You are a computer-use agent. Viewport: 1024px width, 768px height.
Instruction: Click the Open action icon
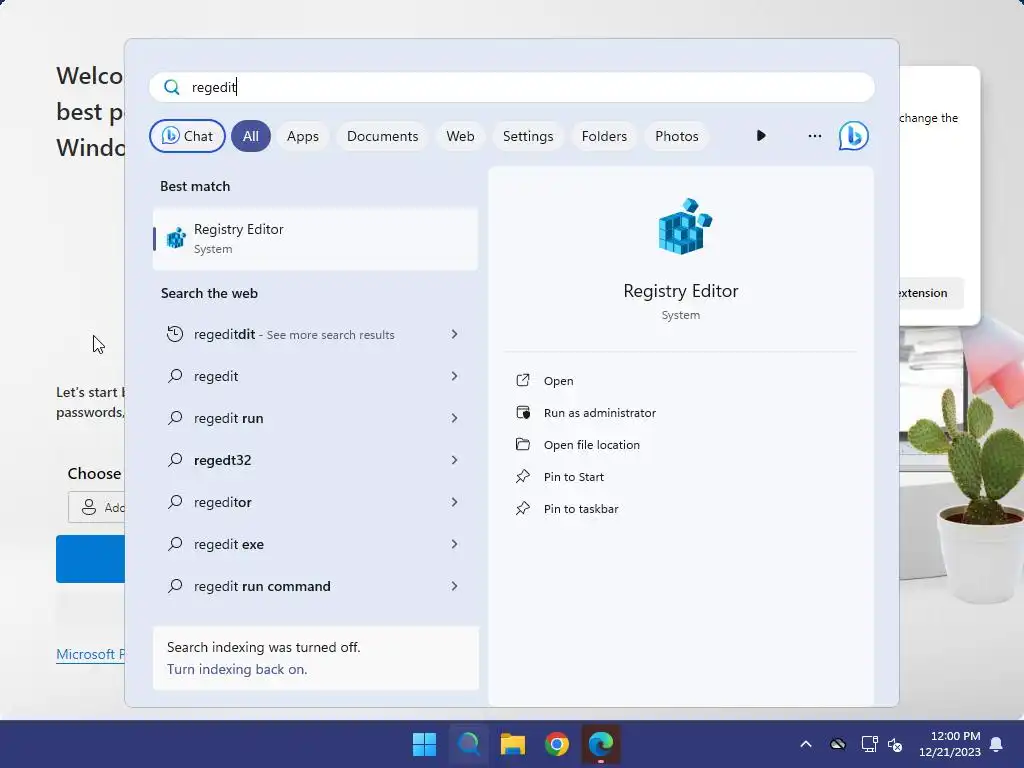click(522, 380)
